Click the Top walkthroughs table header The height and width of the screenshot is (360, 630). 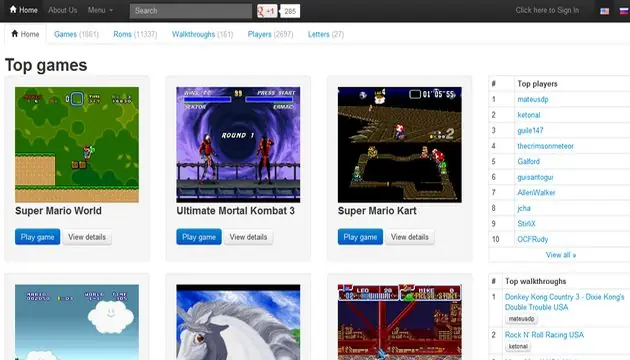(536, 281)
